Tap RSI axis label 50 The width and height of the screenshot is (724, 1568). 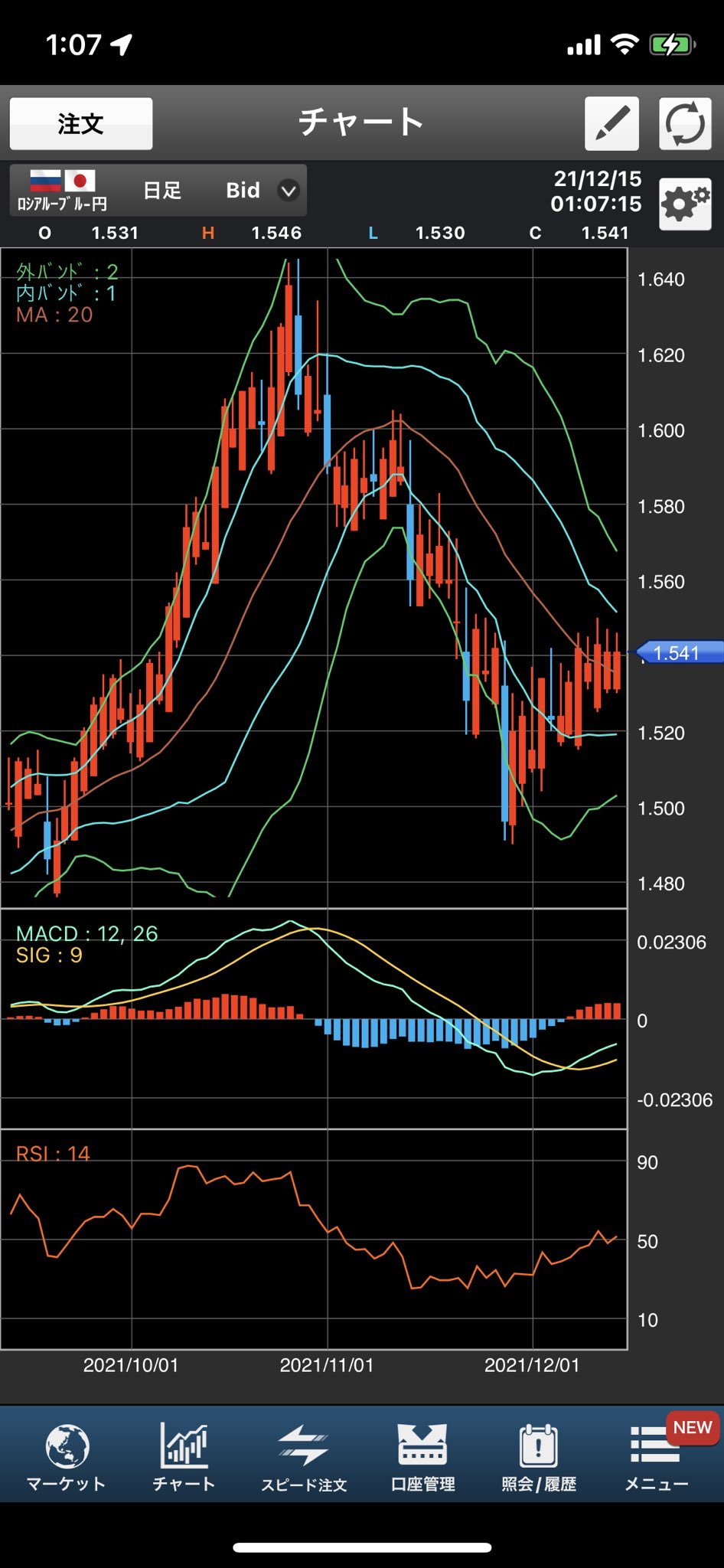coord(647,1241)
